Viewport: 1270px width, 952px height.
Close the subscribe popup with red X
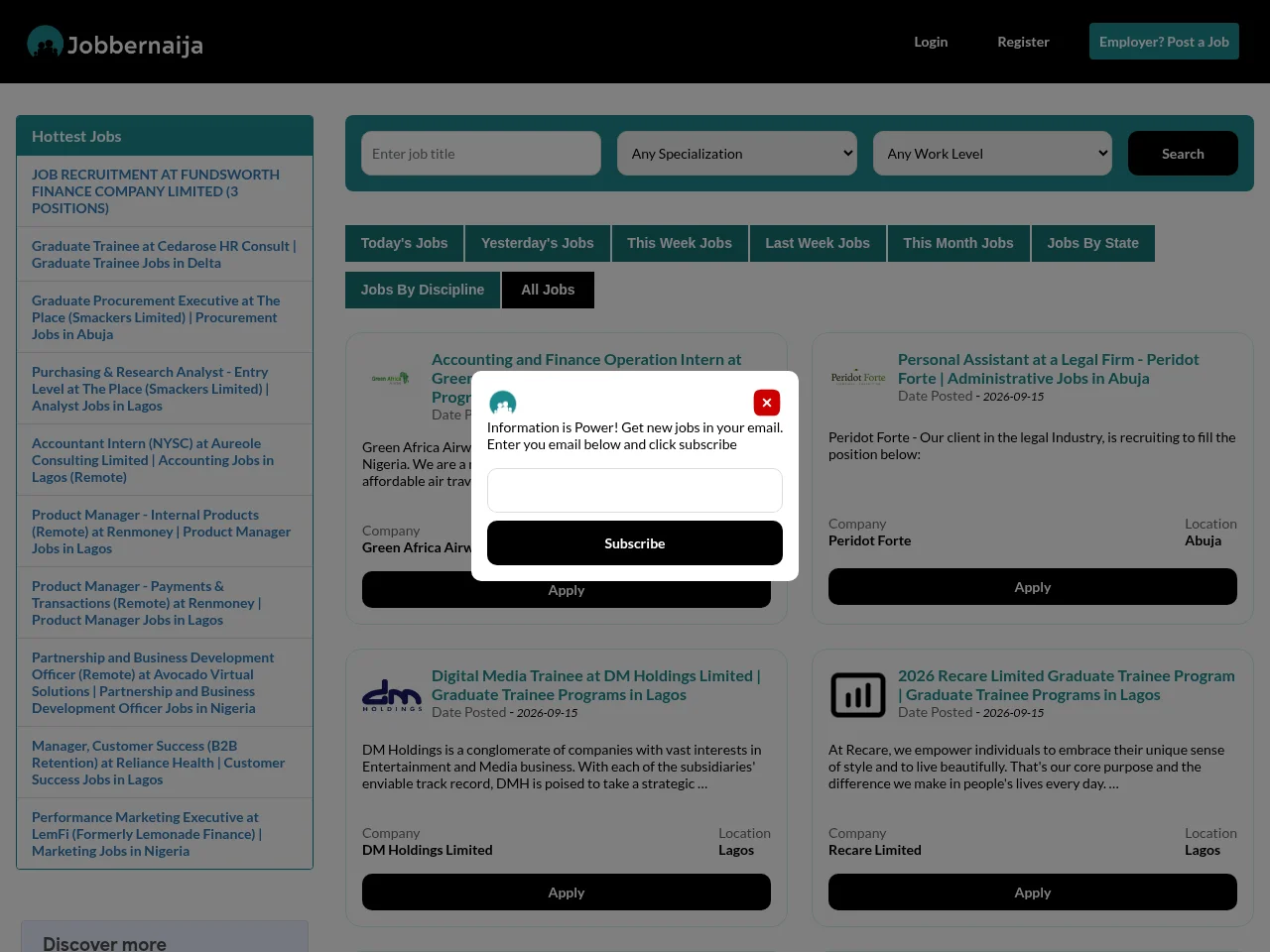tap(767, 403)
